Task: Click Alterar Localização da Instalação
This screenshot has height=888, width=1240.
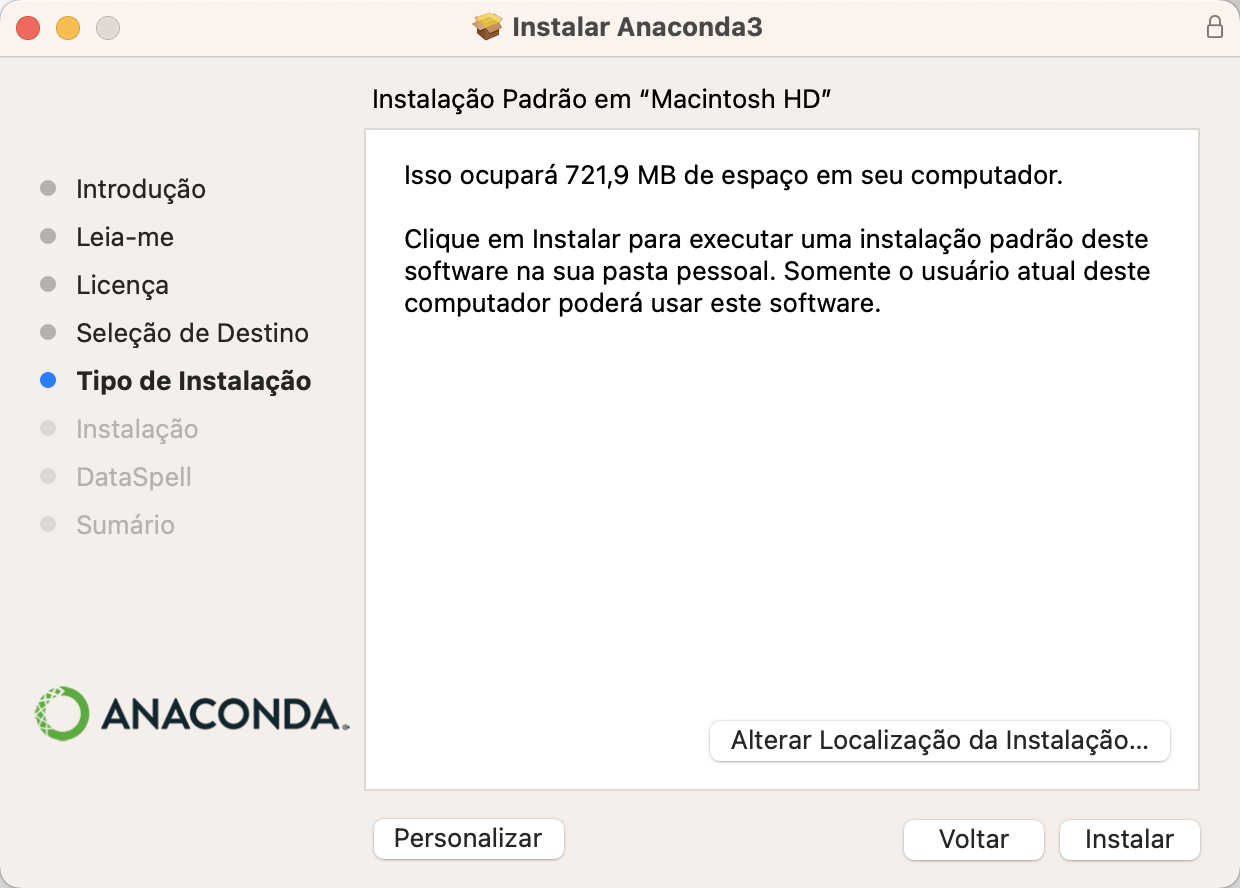Action: (x=939, y=740)
